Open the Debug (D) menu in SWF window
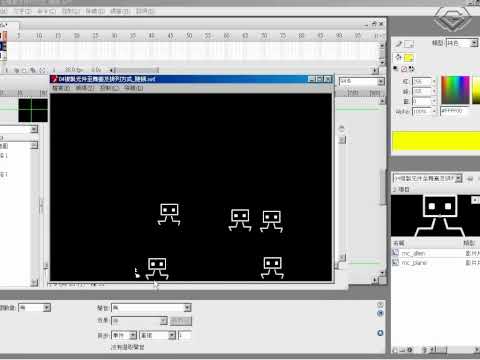Screen dimensions: 480x360 (x=134, y=88)
